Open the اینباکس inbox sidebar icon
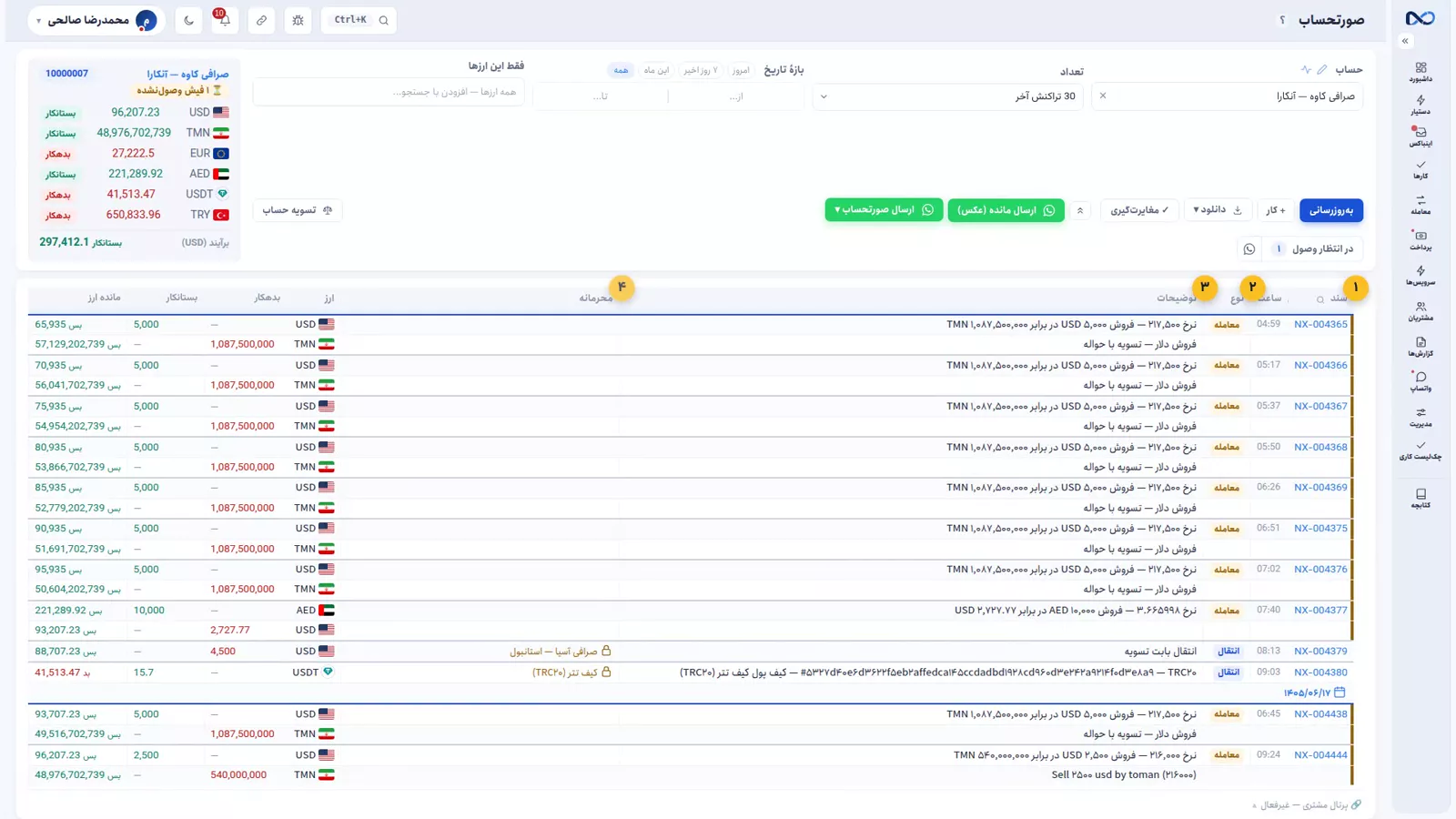Image resolution: width=1456 pixels, height=819 pixels. coord(1421,136)
